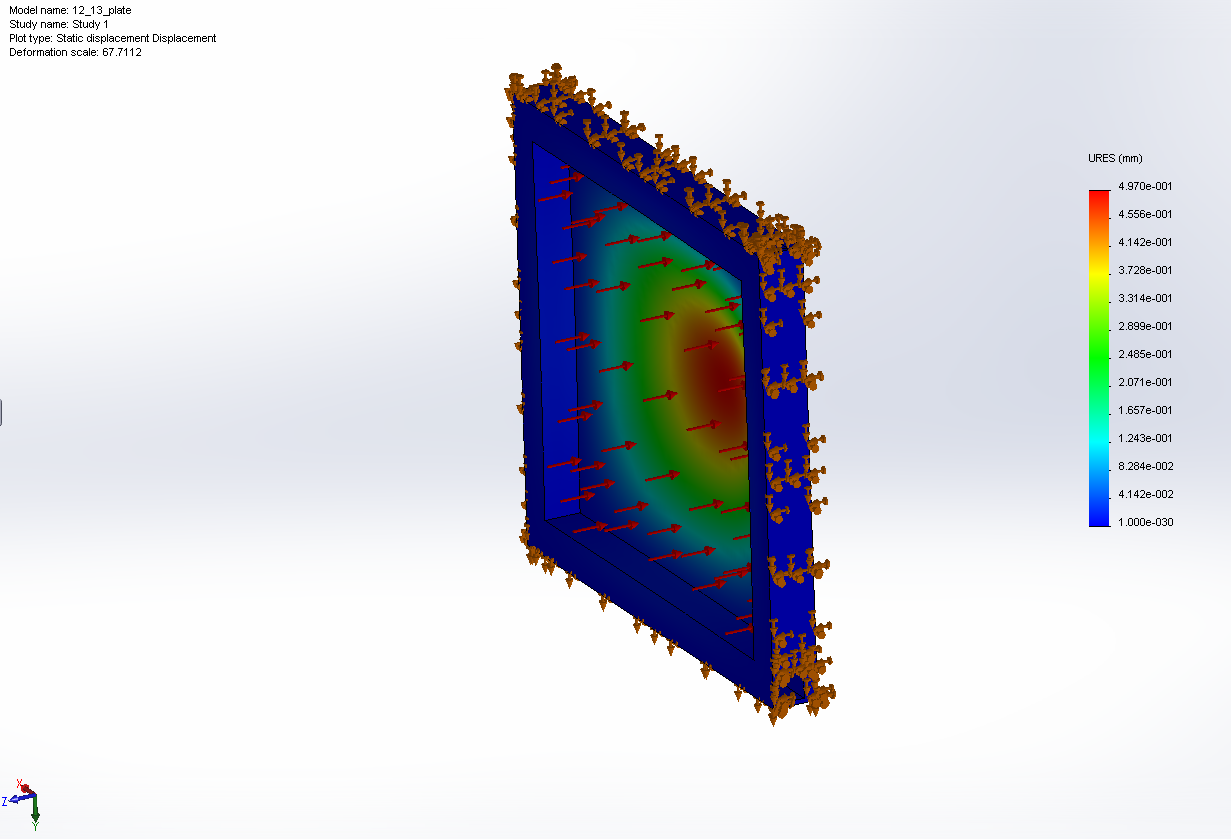
Task: Click the 'Model name: 12_13_plate' text
Action: [x=70, y=10]
